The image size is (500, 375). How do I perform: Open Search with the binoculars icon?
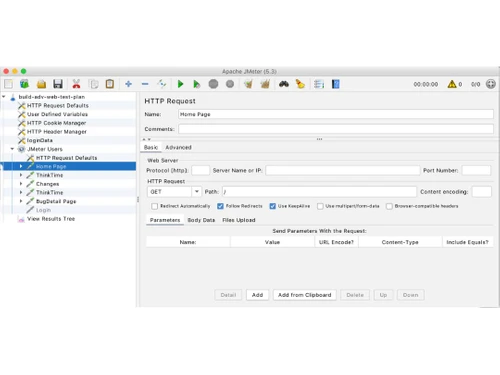pyautogui.click(x=284, y=84)
